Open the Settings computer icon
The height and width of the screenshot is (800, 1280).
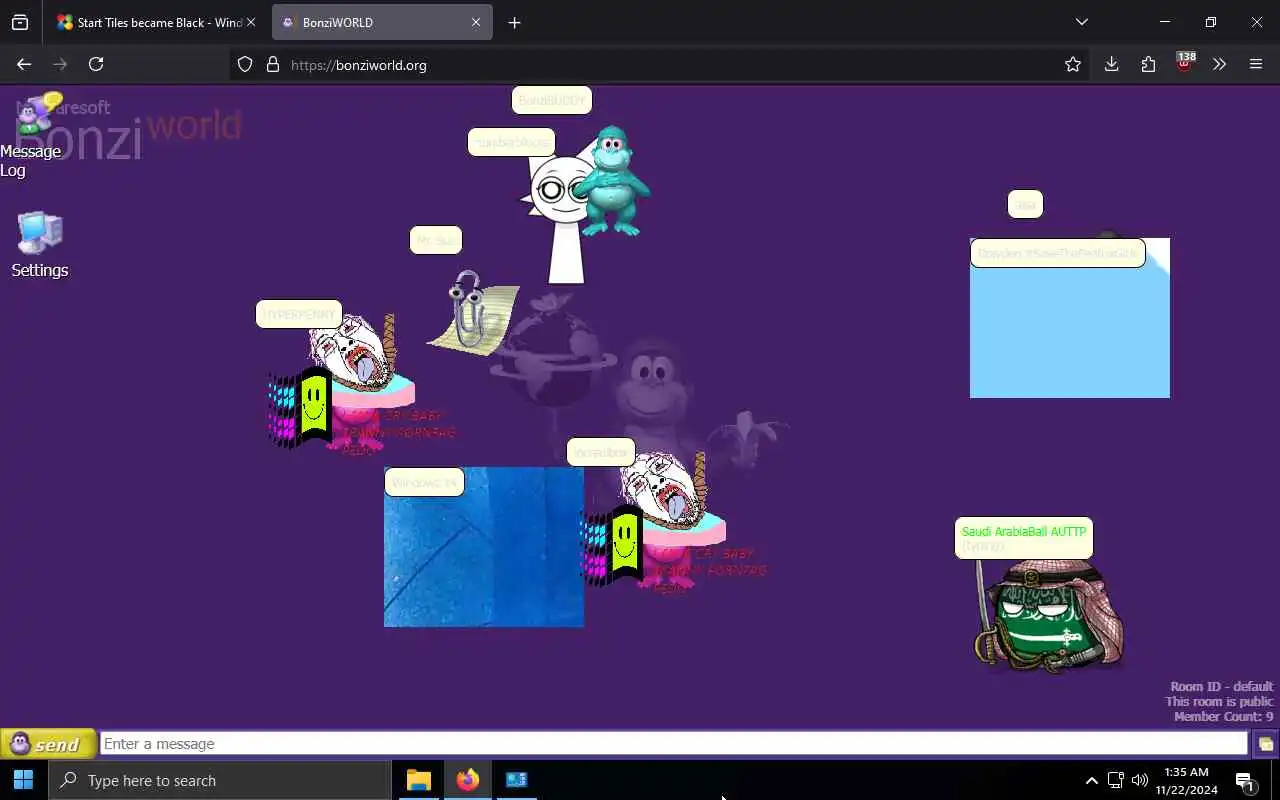click(x=40, y=245)
